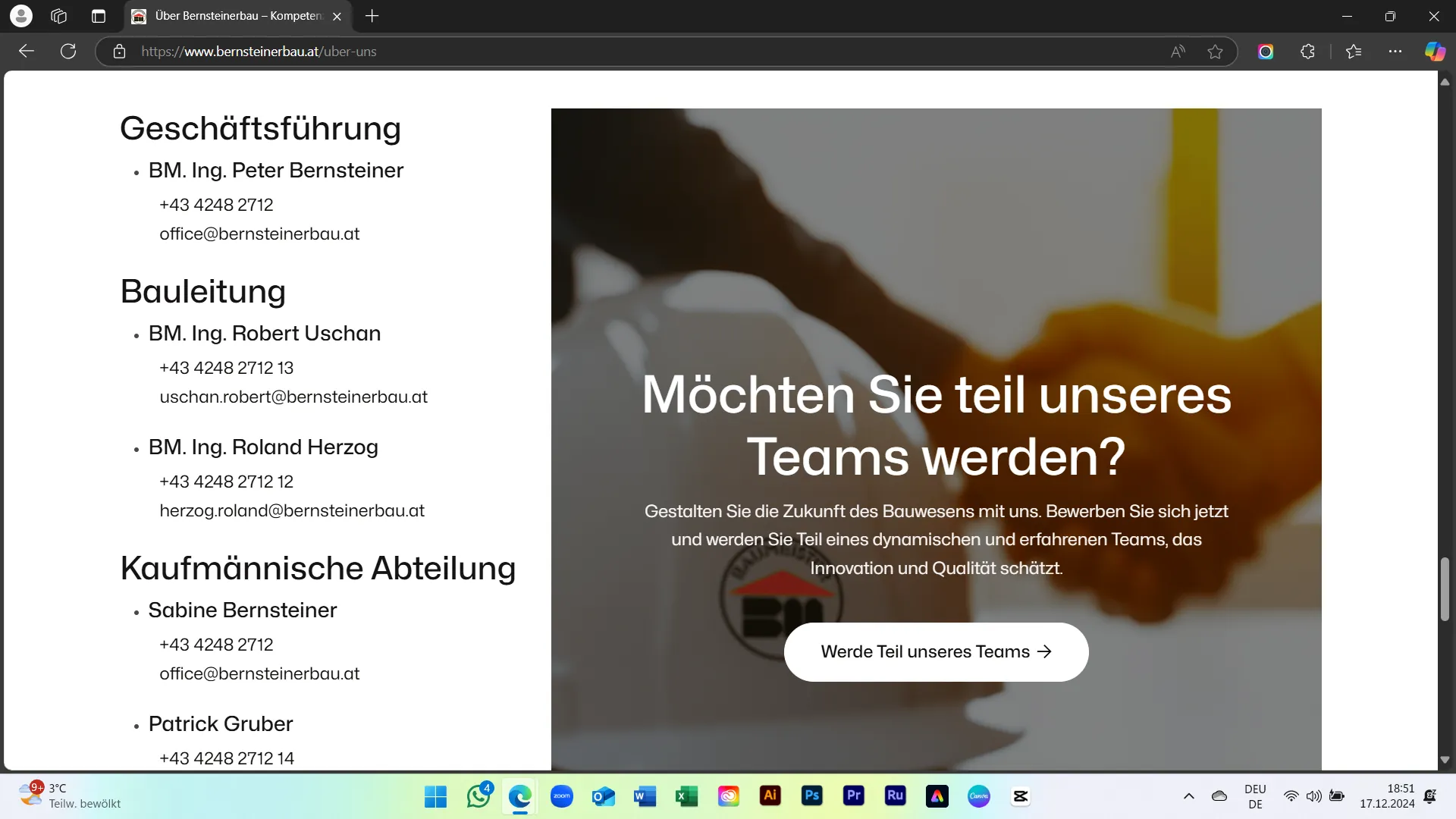Open the Copilot sidebar icon

point(1435,52)
